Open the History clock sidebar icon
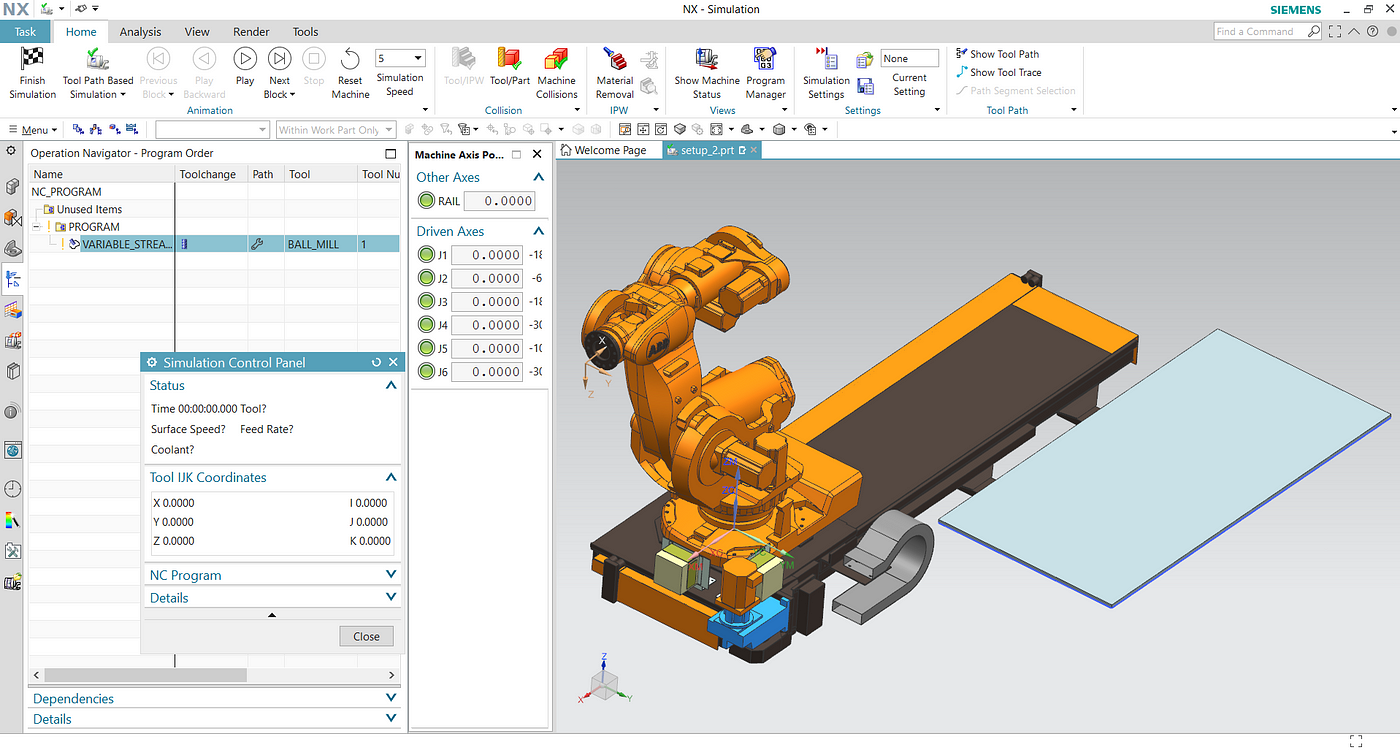This screenshot has height=750, width=1400. 13,489
